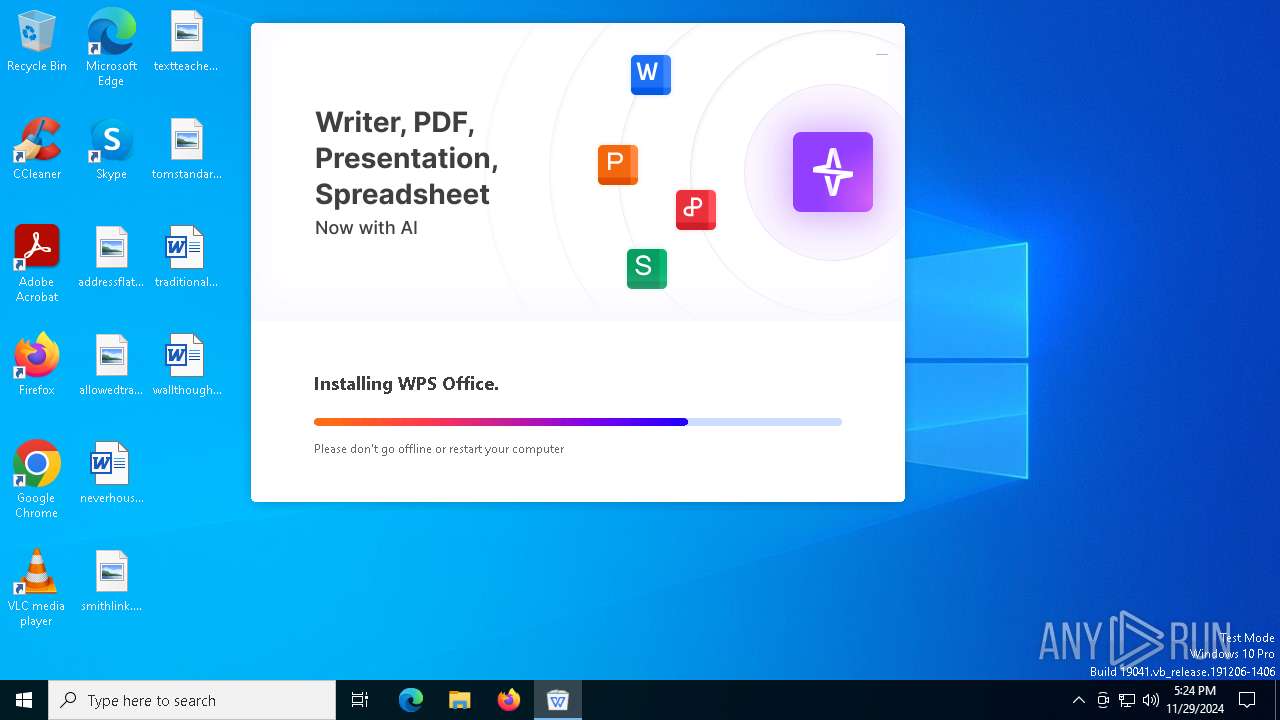Open File Explorer from the taskbar
This screenshot has width=1280, height=720.
pyautogui.click(x=459, y=700)
